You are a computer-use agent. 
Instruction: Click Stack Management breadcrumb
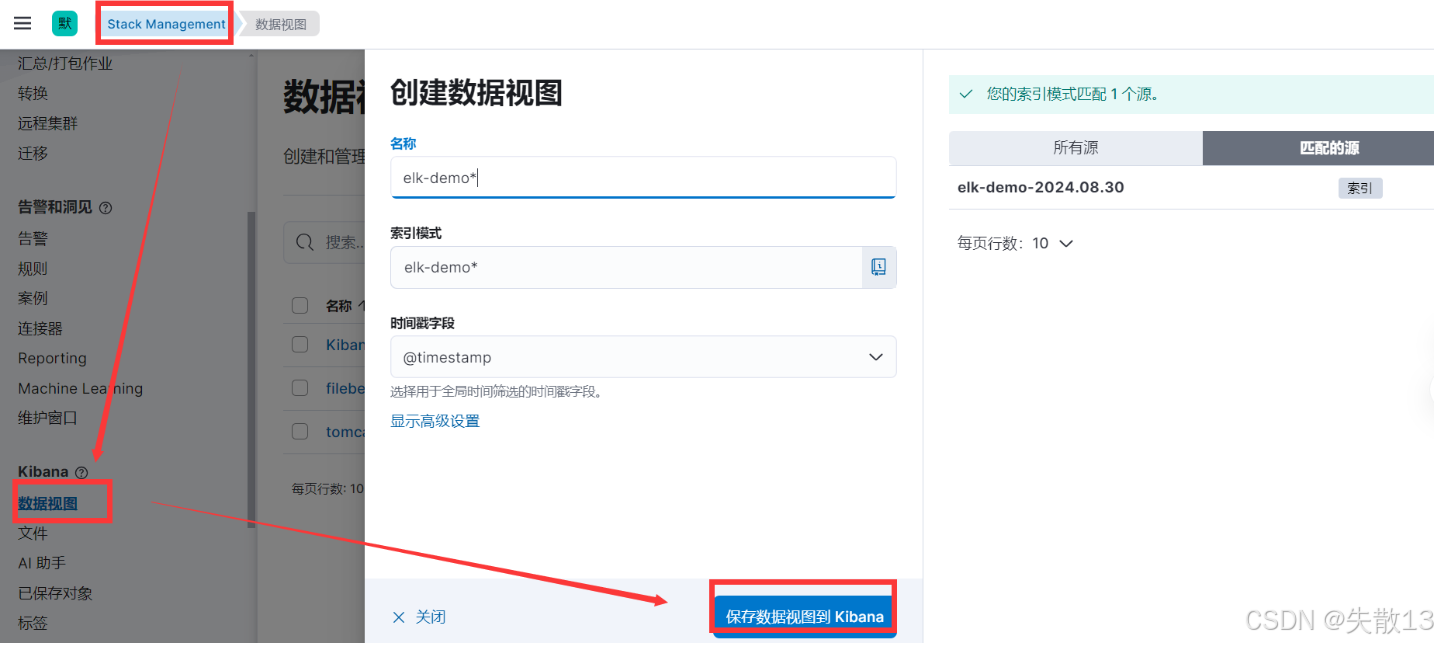(x=166, y=24)
